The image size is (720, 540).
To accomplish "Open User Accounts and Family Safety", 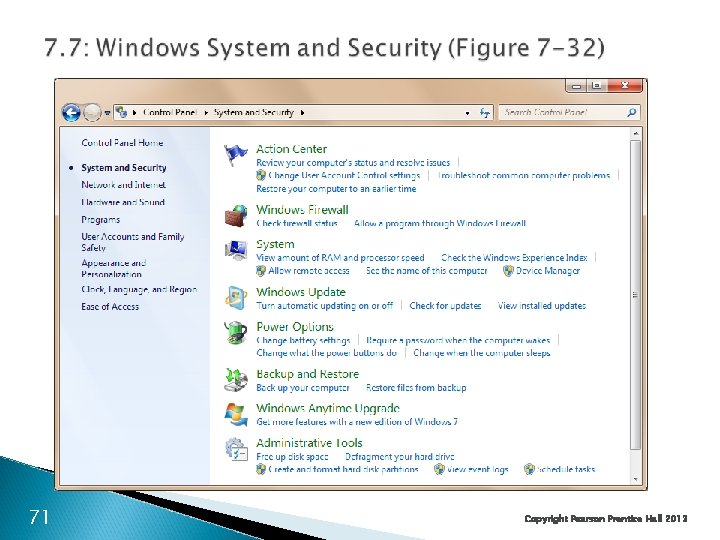I will pyautogui.click(x=133, y=242).
